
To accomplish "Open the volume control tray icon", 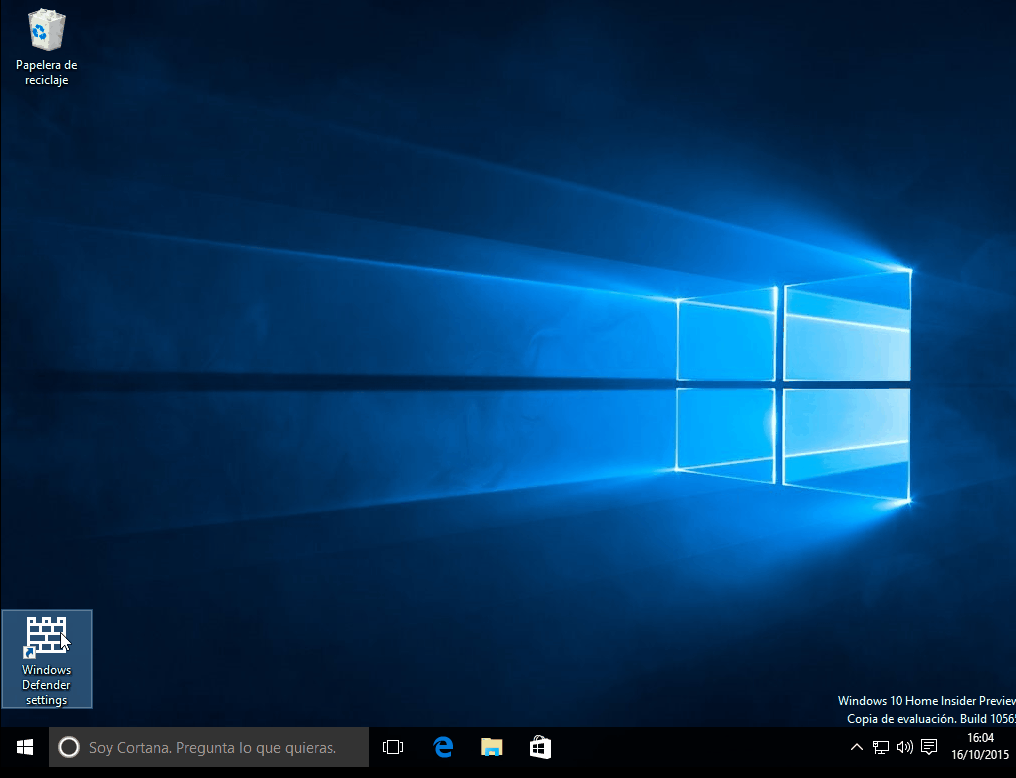I will point(905,748).
